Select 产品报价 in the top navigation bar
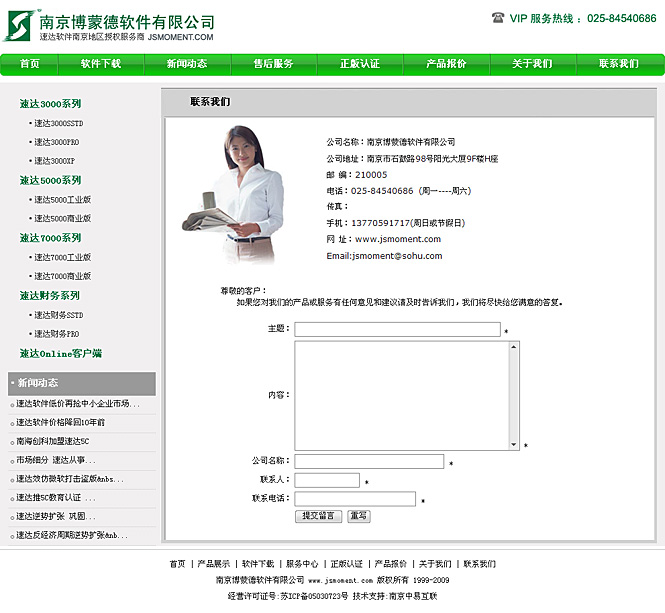This screenshot has width=665, height=613. point(446,64)
